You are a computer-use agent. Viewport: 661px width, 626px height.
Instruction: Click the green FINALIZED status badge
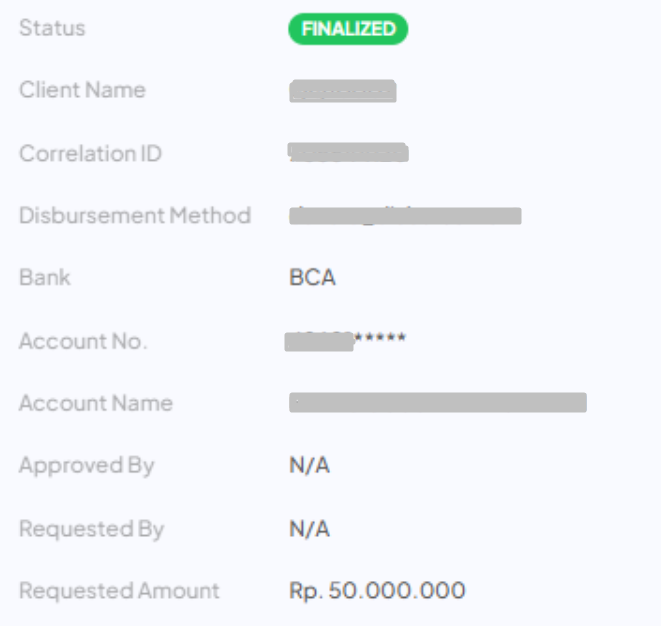tap(348, 29)
